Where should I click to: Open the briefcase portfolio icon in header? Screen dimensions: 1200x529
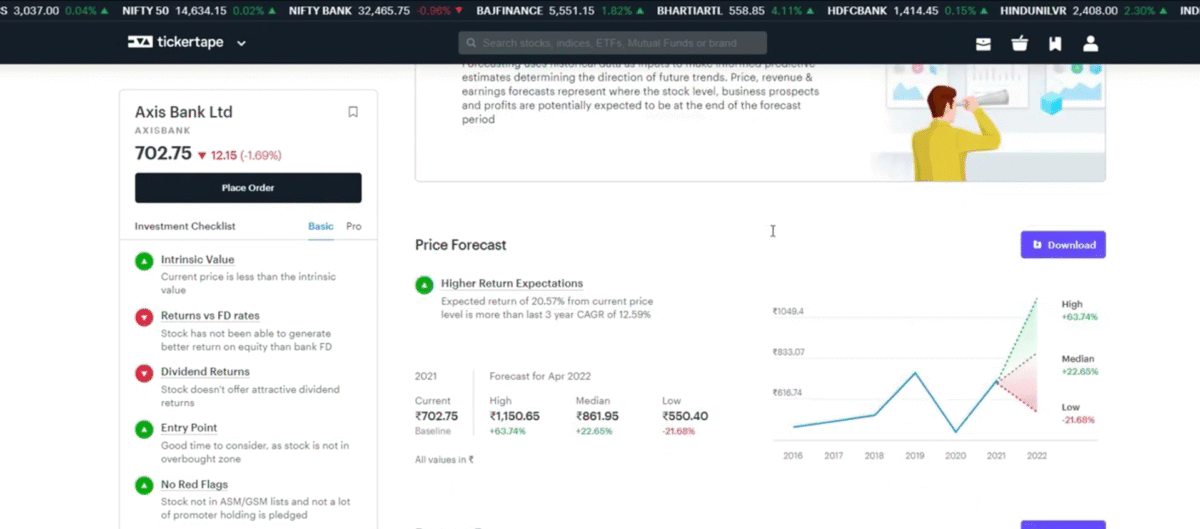coord(983,44)
